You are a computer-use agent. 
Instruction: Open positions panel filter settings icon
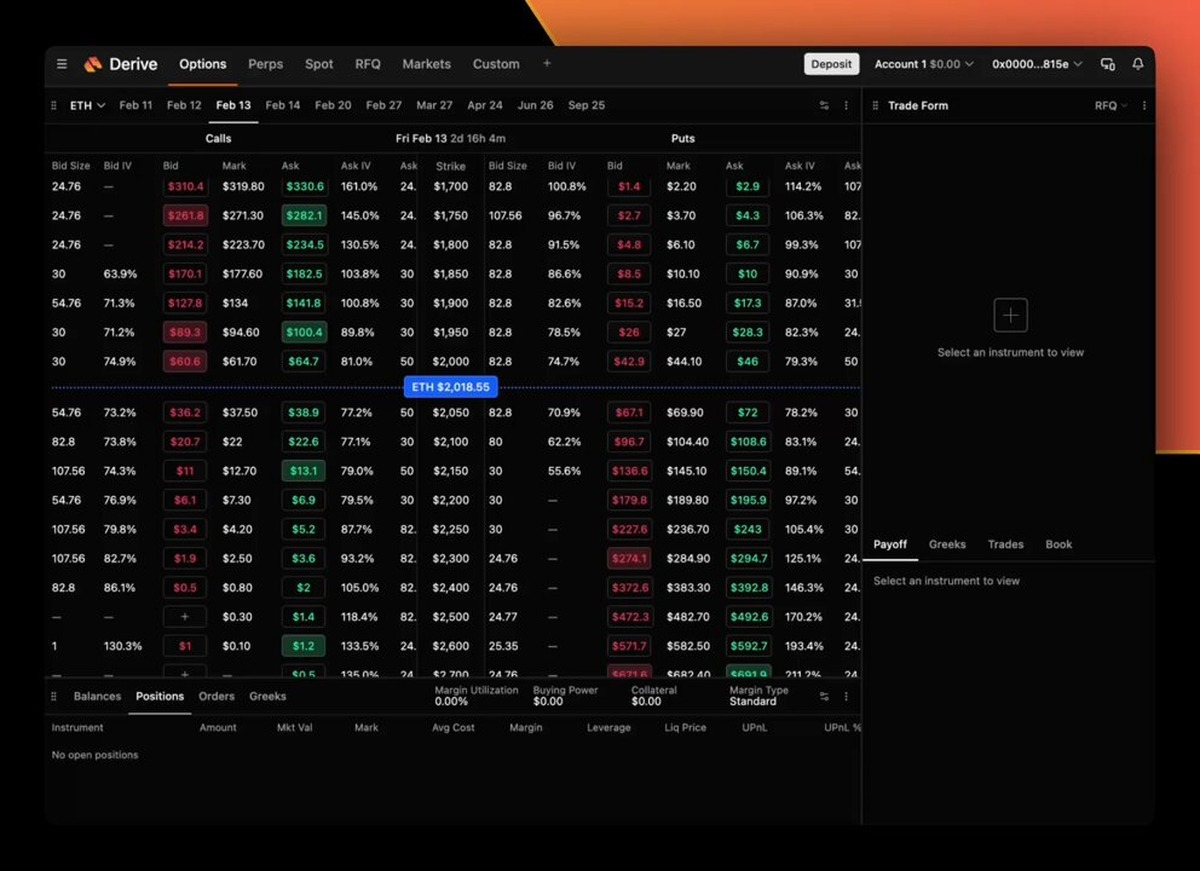(825, 696)
